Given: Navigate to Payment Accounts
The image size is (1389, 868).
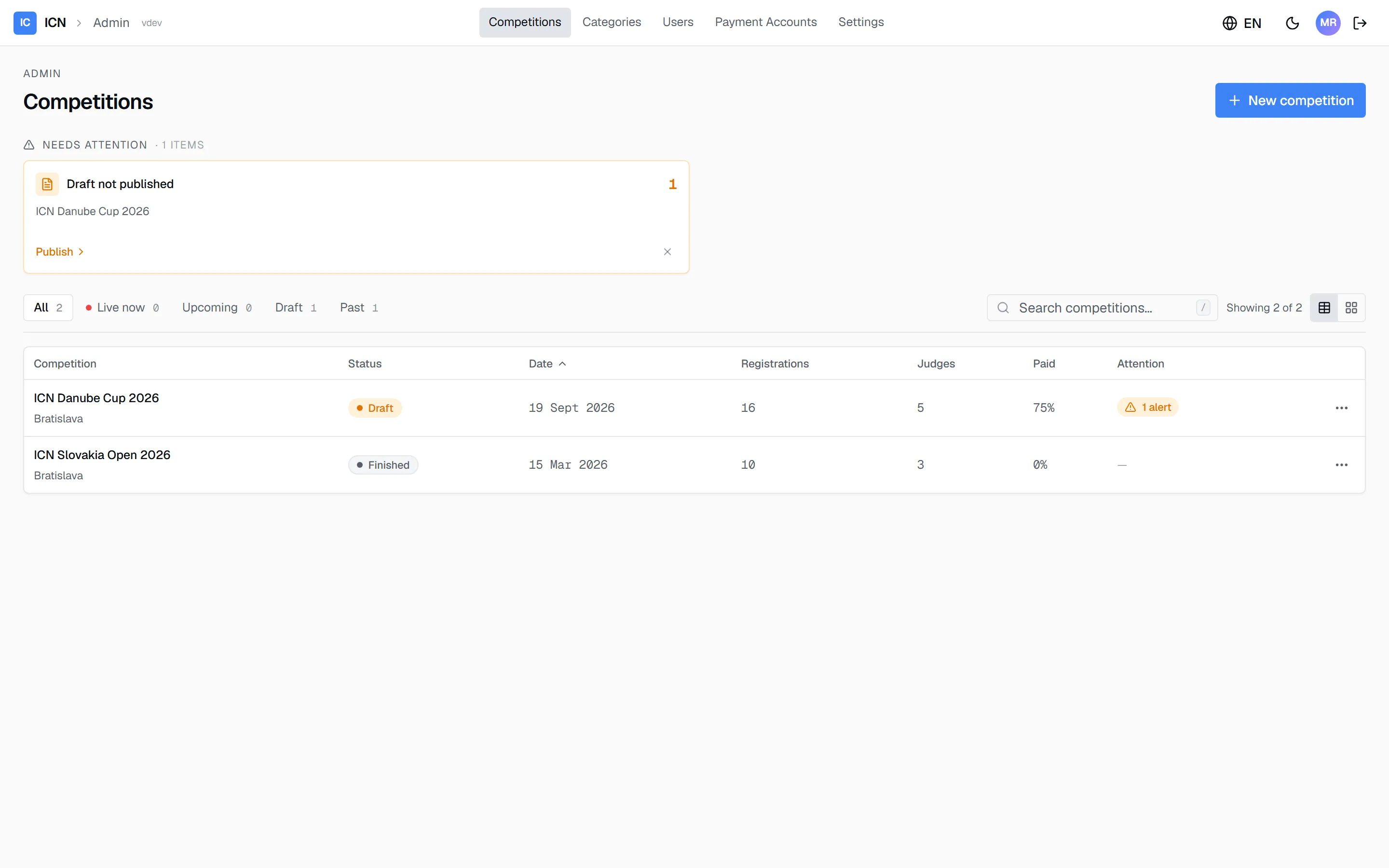Looking at the screenshot, I should tap(766, 22).
